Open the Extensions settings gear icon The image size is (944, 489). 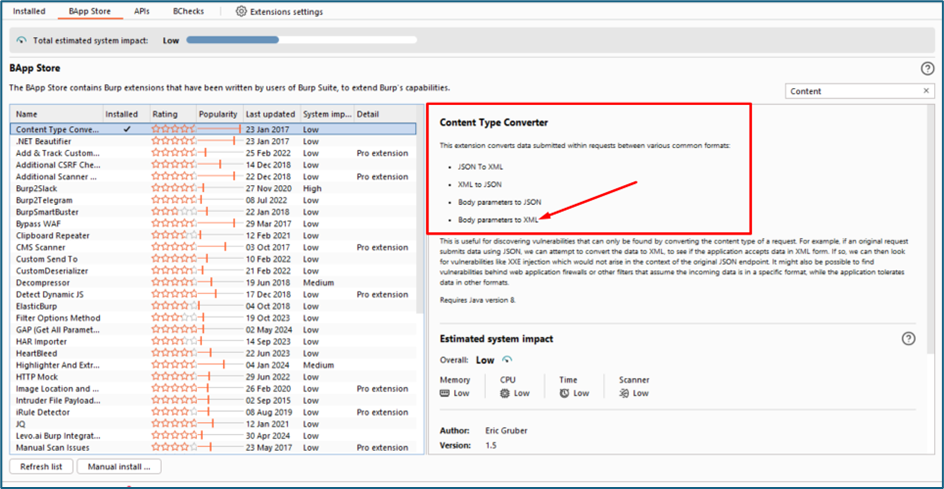(x=241, y=11)
